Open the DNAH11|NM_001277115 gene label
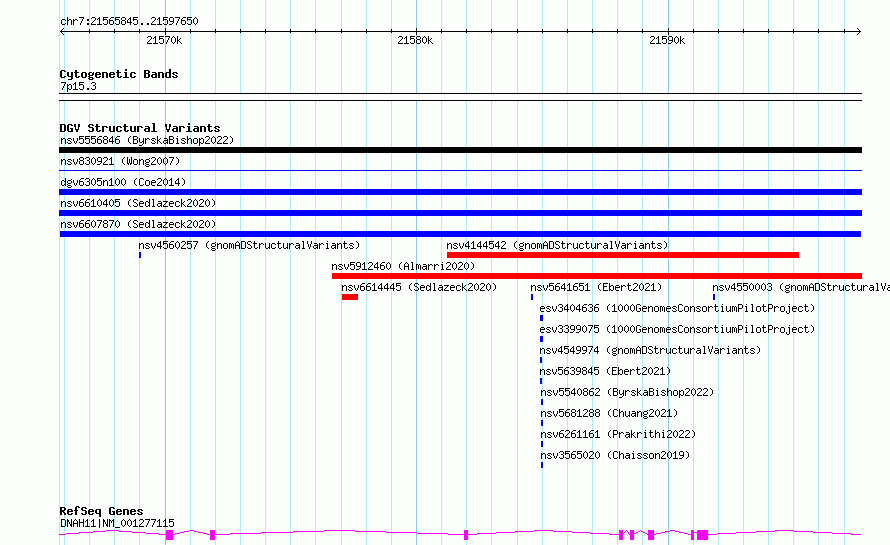 click(x=117, y=523)
